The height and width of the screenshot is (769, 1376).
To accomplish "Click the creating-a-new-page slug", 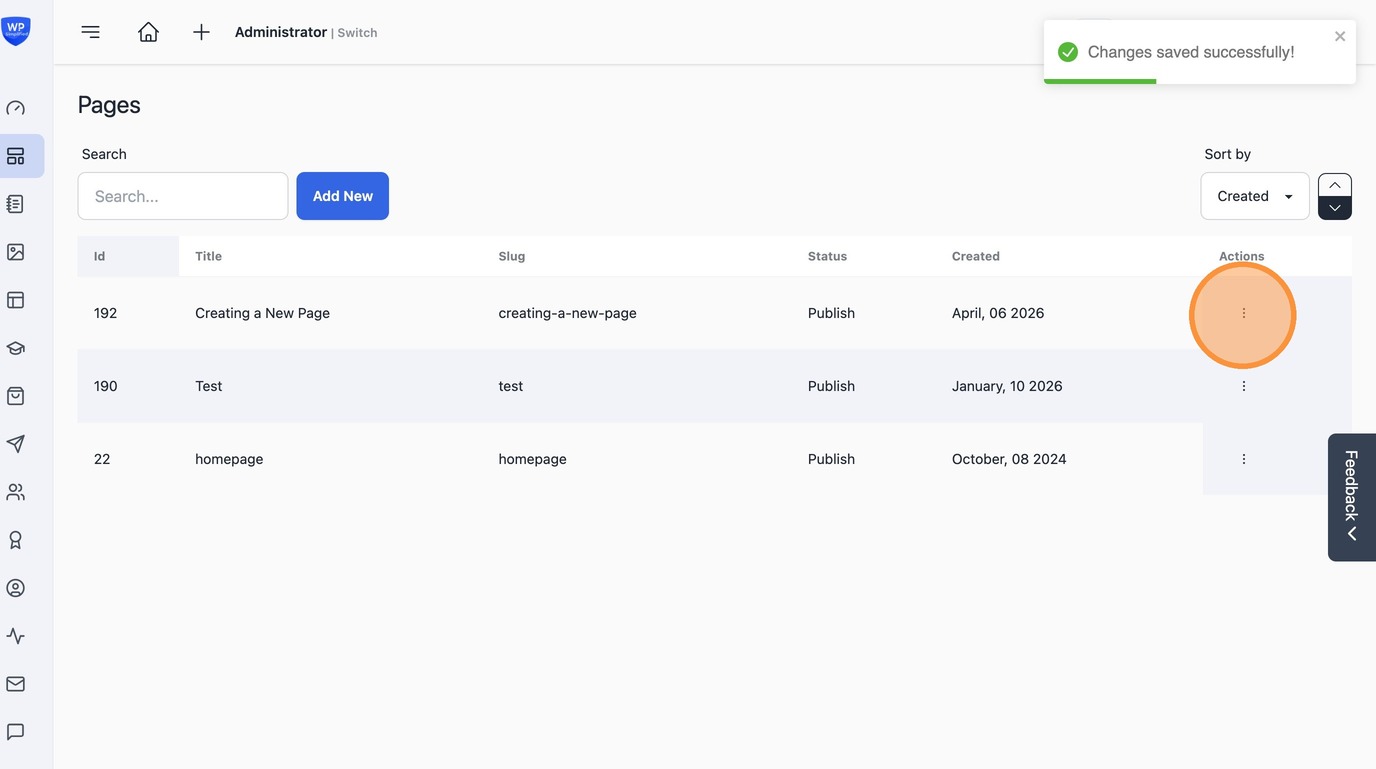I will coord(567,313).
